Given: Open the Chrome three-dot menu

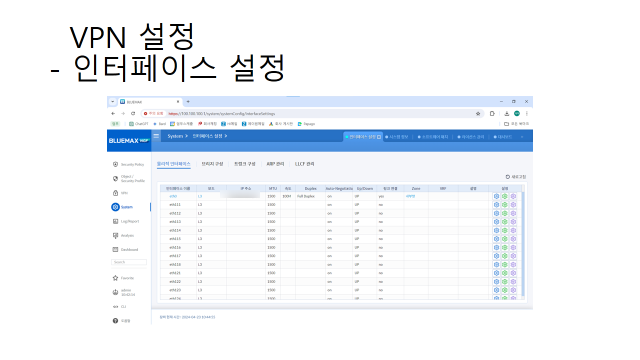Looking at the screenshot, I should click(x=527, y=113).
